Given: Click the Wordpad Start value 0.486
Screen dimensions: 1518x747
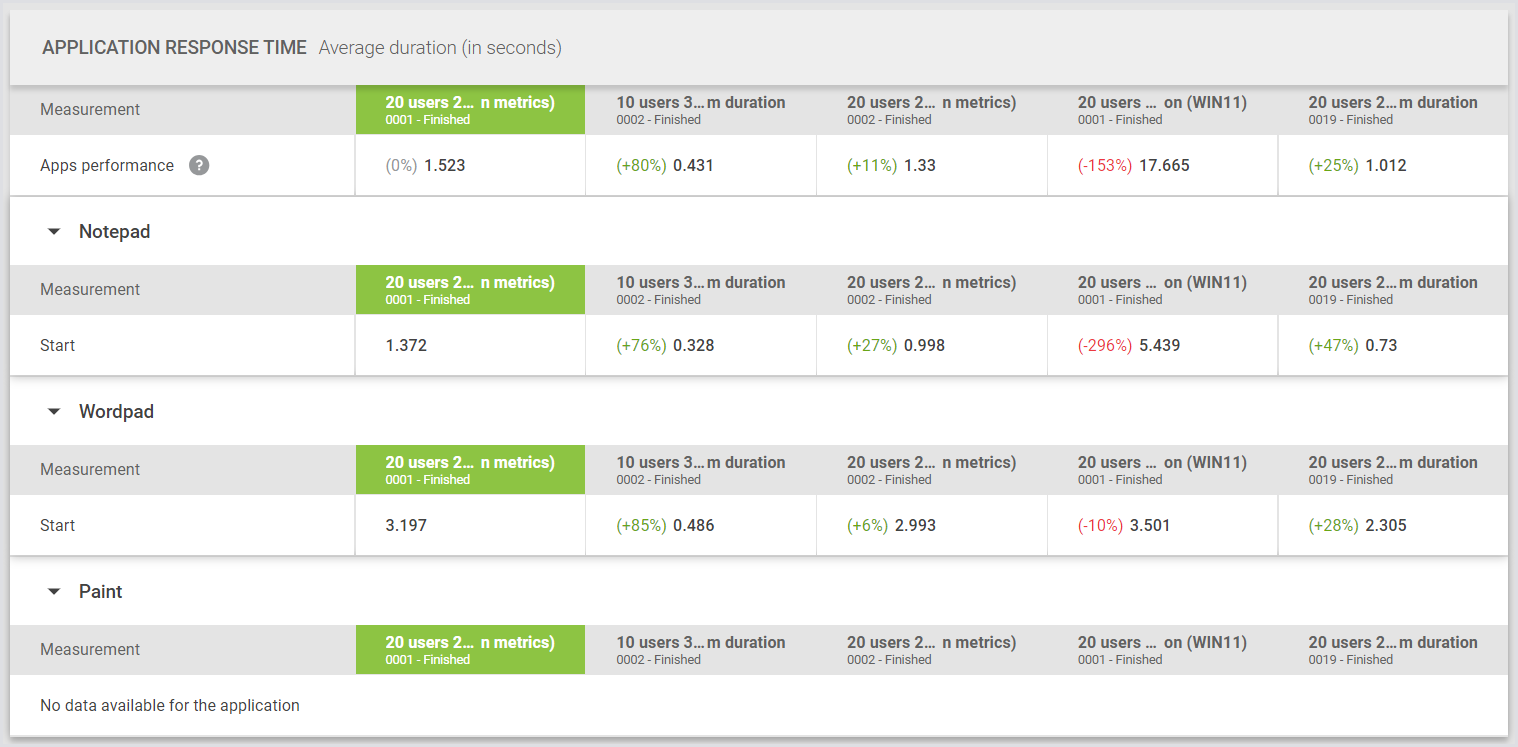Looking at the screenshot, I should [693, 526].
